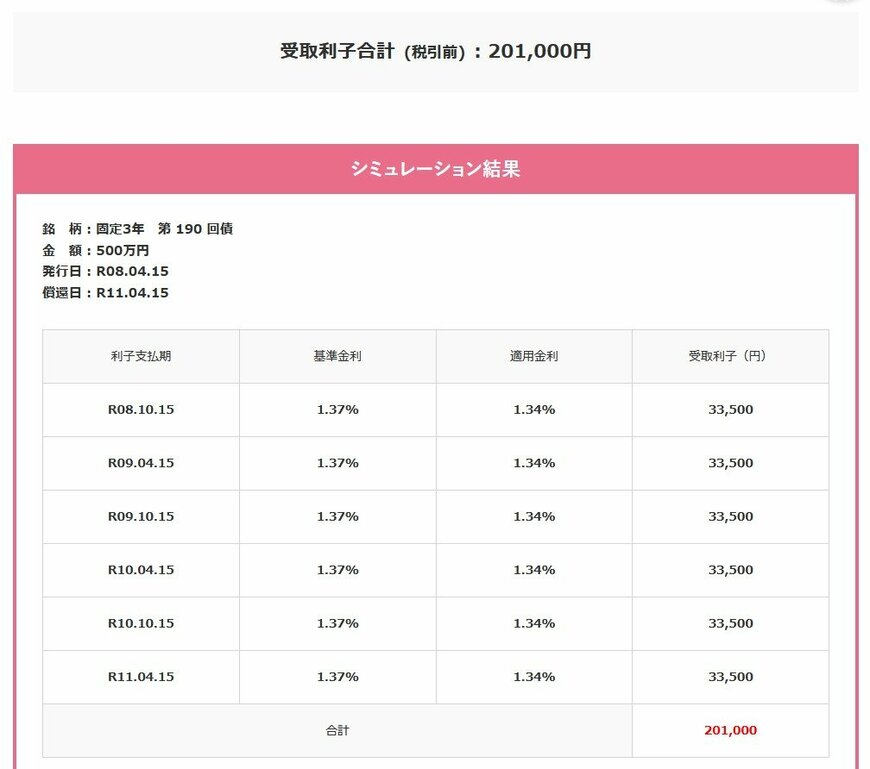The width and height of the screenshot is (870, 769).
Task: Select the R09.04.15 payment date cell
Action: [x=141, y=463]
